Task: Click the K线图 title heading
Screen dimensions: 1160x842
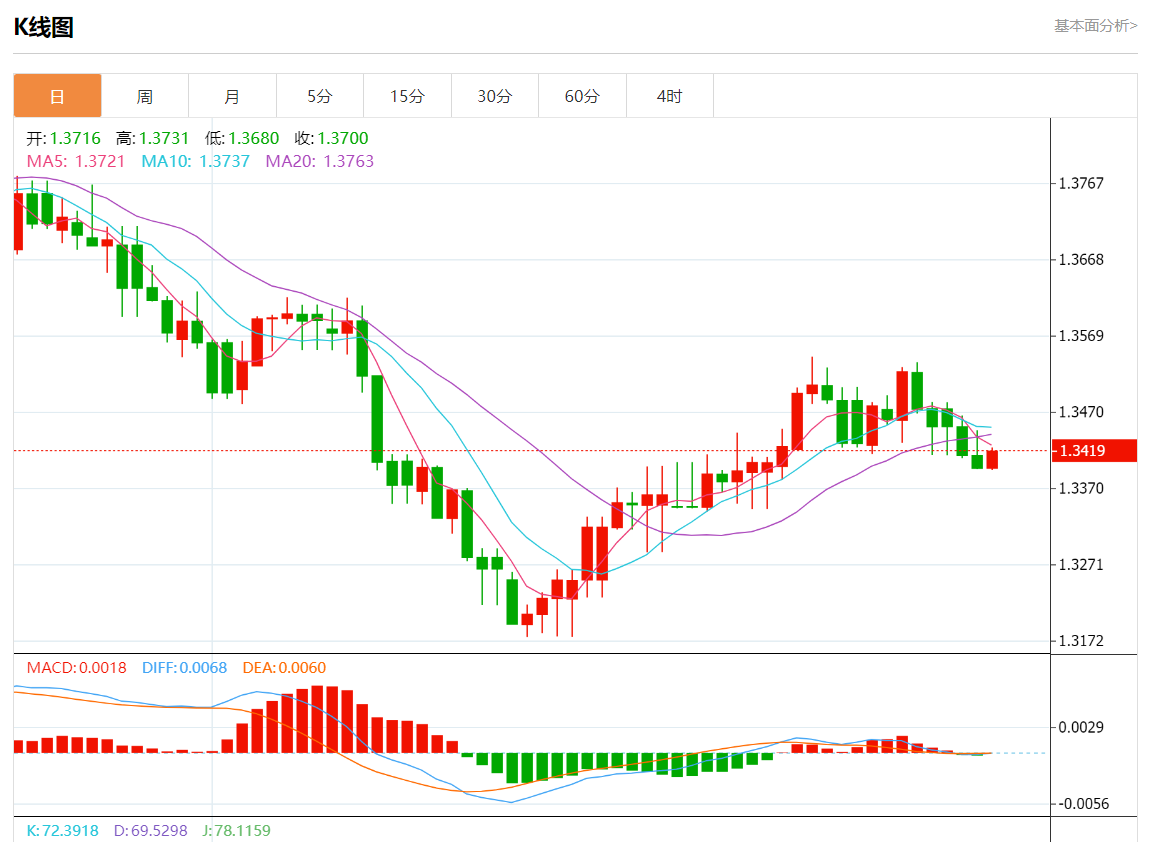Action: pos(43,27)
